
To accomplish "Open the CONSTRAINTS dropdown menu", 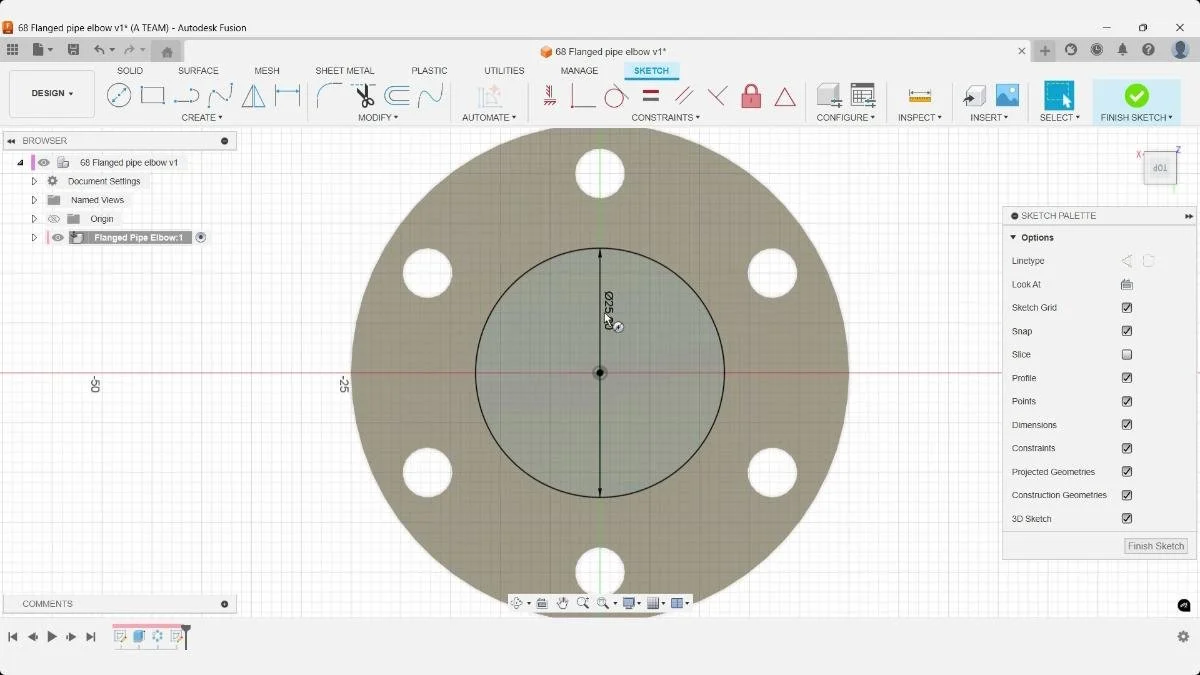I will coord(665,117).
